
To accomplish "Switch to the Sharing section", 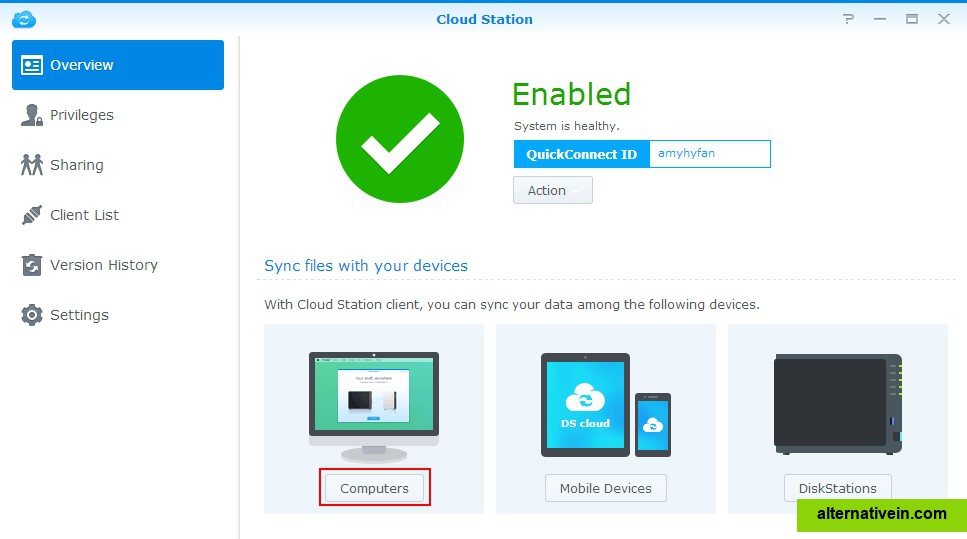I will pyautogui.click(x=118, y=165).
